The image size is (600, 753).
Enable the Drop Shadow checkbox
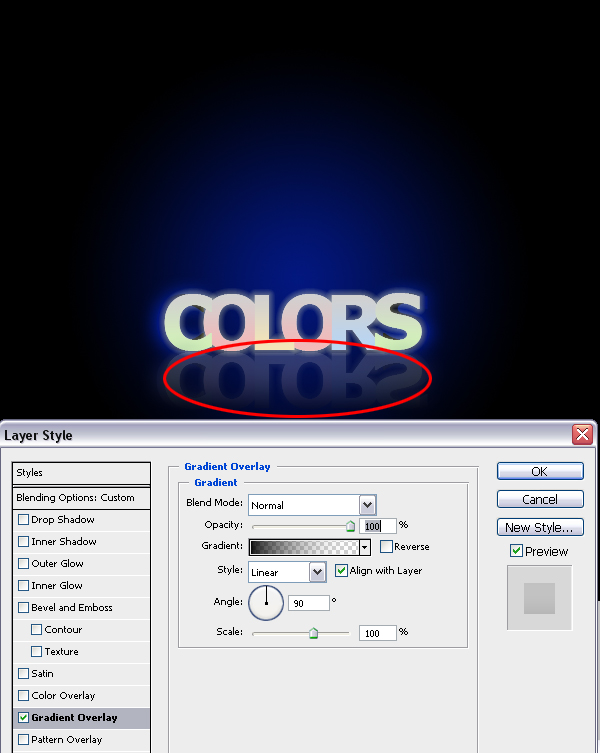click(x=23, y=520)
